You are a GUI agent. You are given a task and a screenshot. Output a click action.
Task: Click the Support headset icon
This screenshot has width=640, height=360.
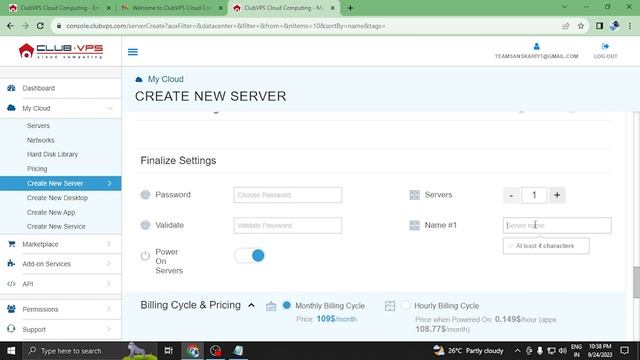11,329
